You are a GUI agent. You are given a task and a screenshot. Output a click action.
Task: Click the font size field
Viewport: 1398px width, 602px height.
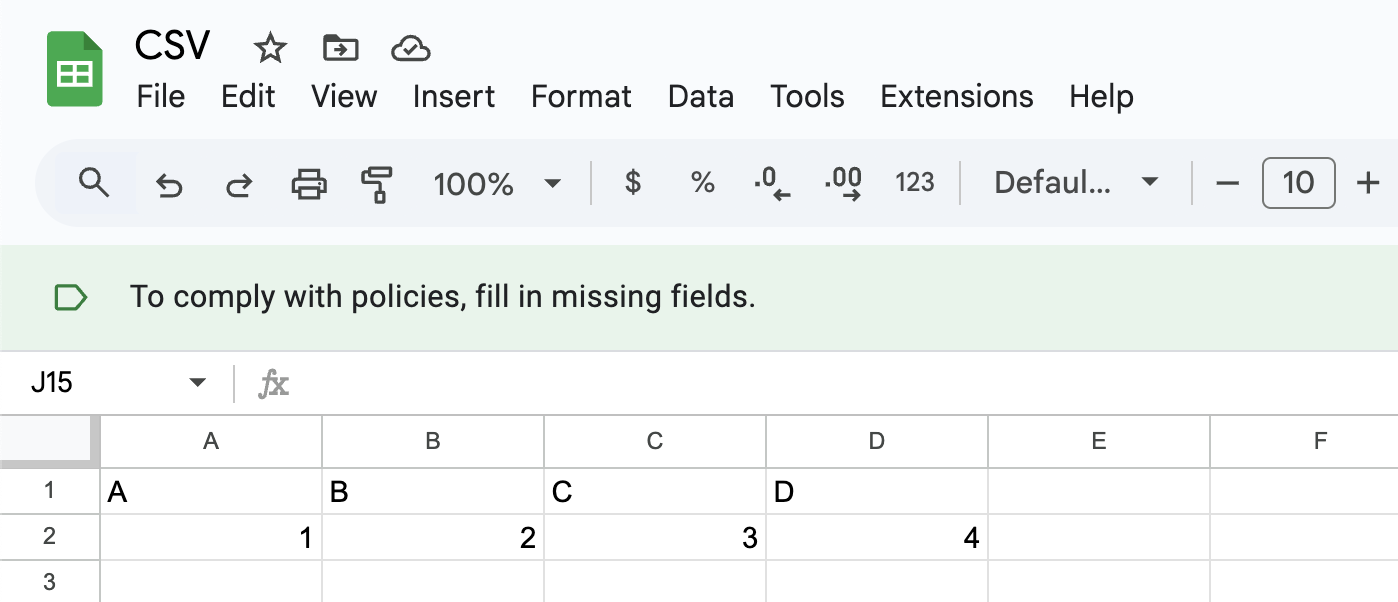[1298, 183]
